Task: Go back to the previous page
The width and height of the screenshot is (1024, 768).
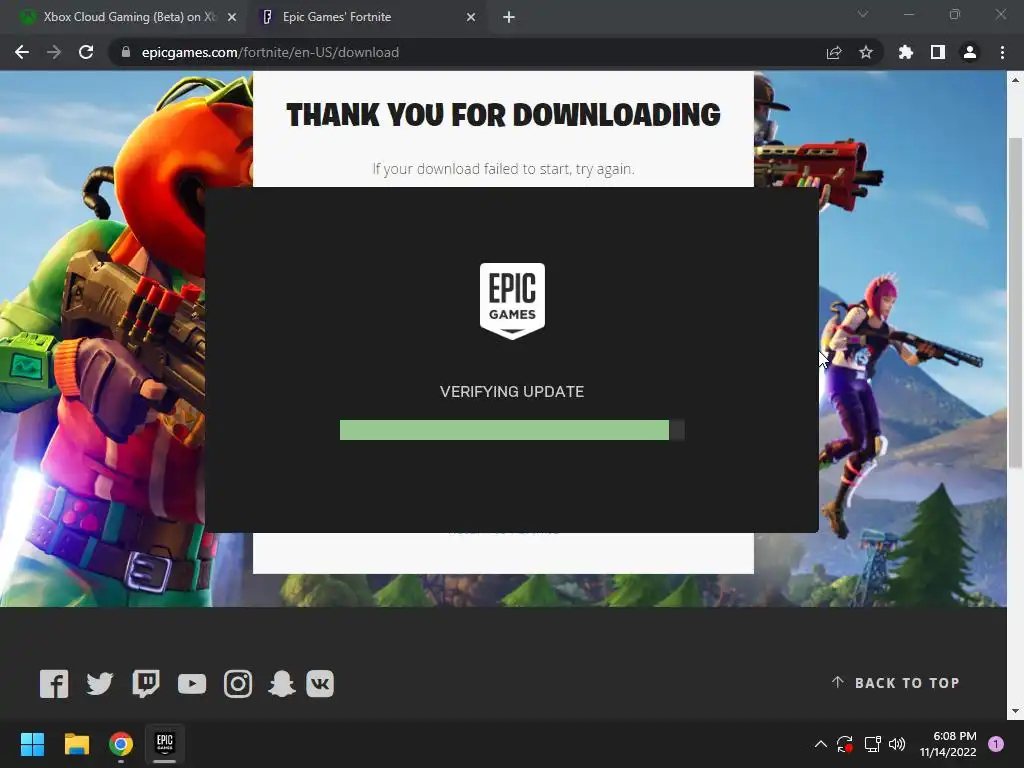Action: [x=22, y=52]
